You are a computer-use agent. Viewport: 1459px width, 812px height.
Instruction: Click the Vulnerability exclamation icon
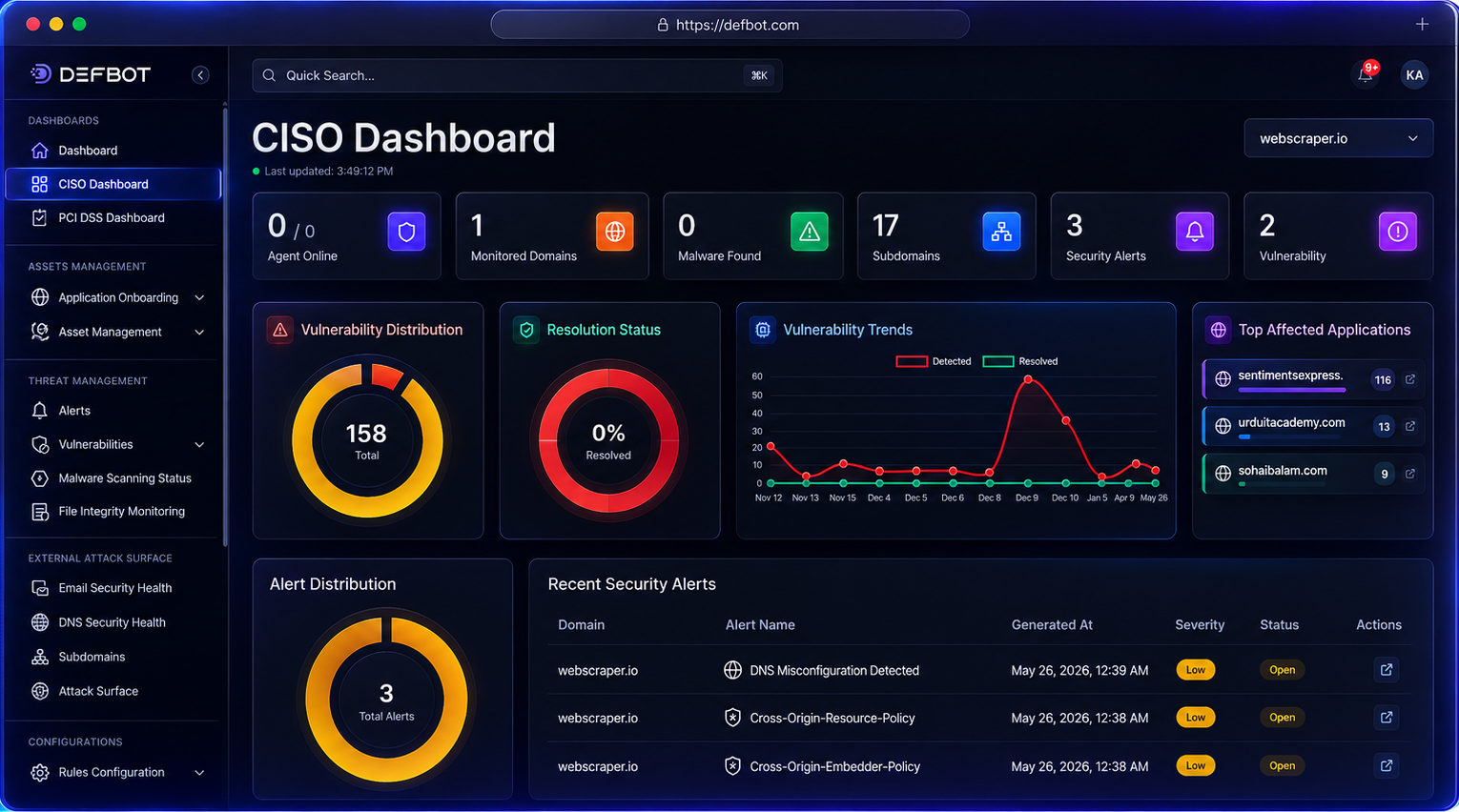pos(1398,232)
